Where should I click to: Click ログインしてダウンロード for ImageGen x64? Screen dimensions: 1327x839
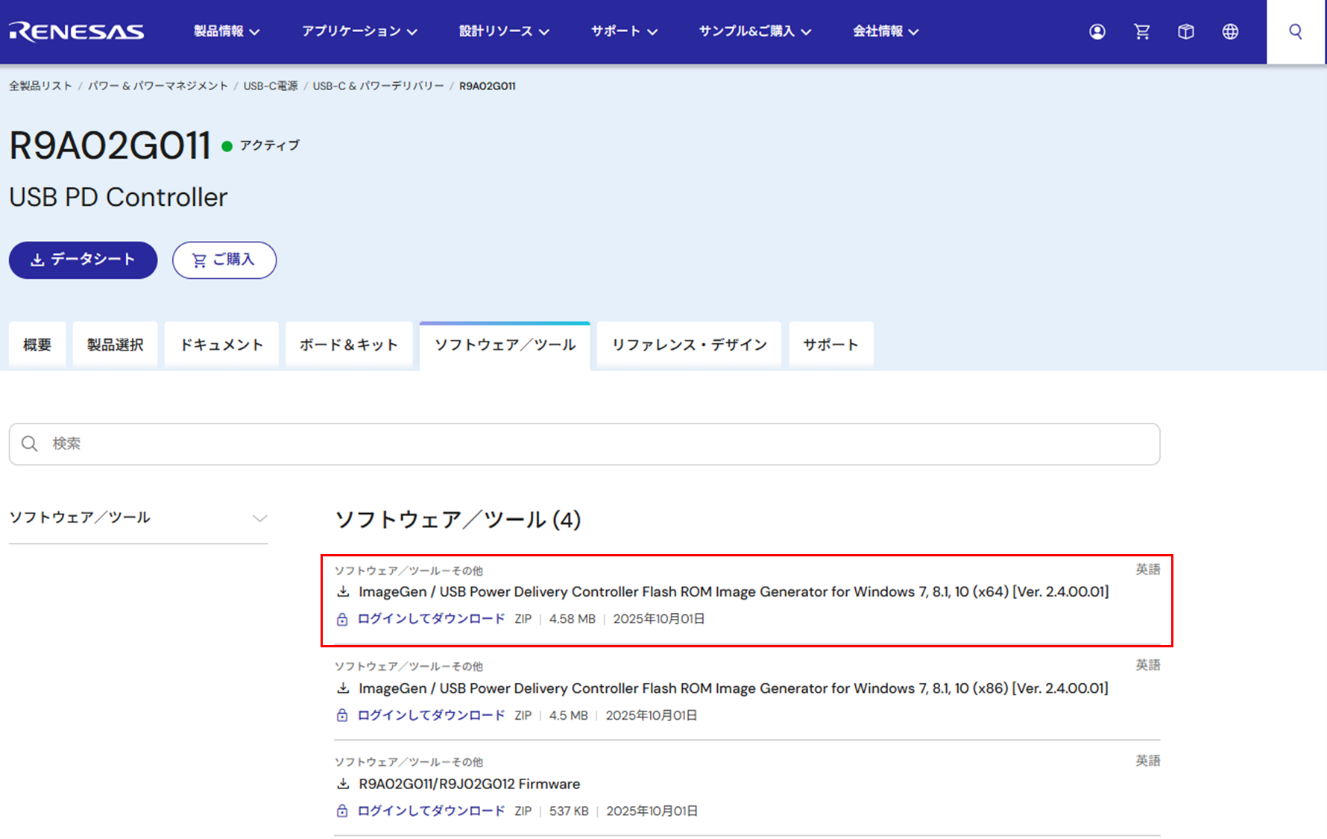pyautogui.click(x=431, y=619)
